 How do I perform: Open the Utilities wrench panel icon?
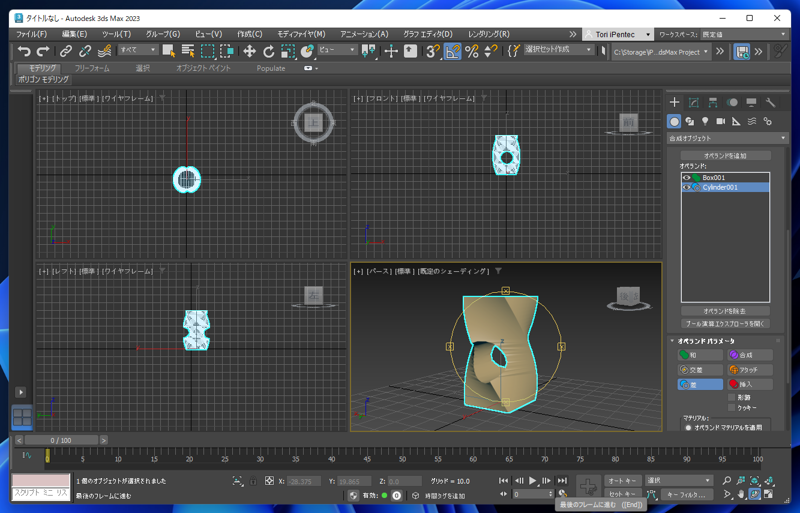pyautogui.click(x=770, y=103)
